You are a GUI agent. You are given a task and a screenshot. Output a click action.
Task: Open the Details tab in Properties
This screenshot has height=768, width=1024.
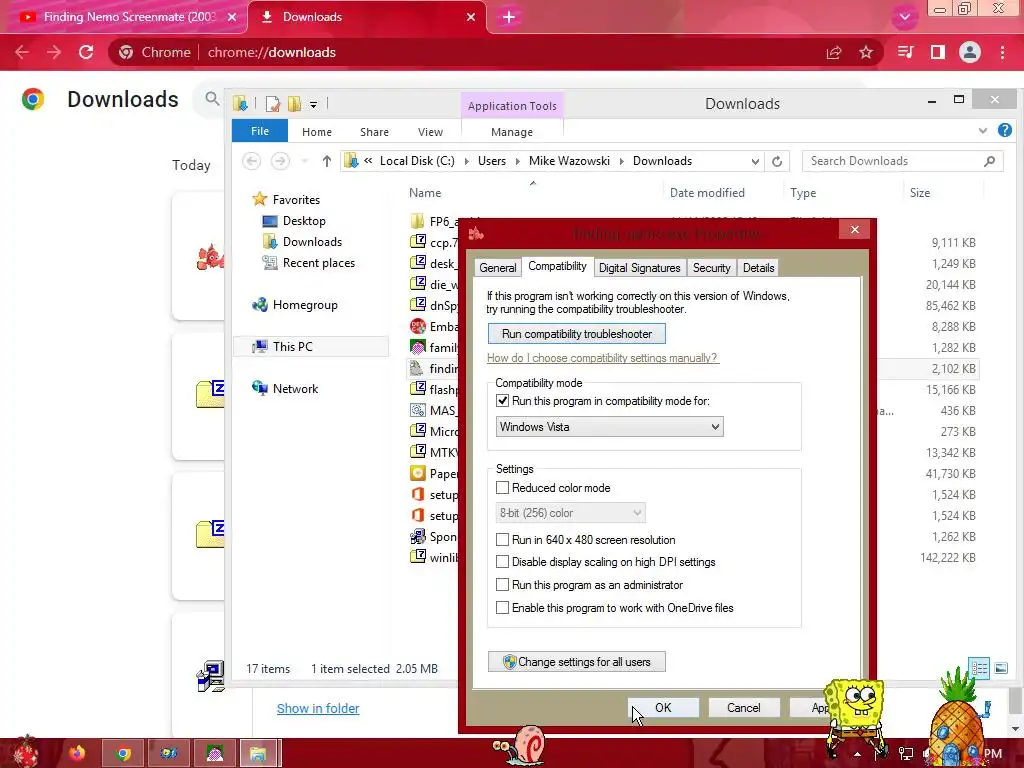[758, 268]
